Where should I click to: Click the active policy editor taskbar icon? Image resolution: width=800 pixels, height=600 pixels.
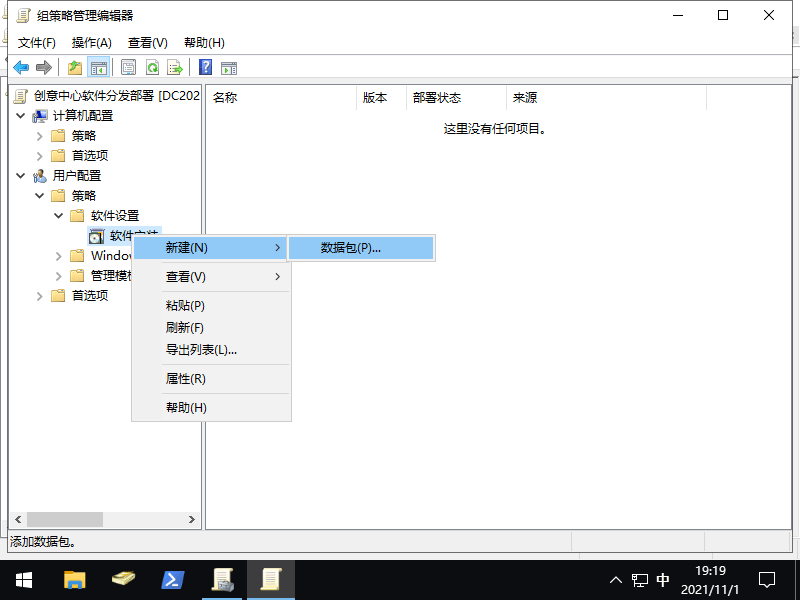(271, 580)
